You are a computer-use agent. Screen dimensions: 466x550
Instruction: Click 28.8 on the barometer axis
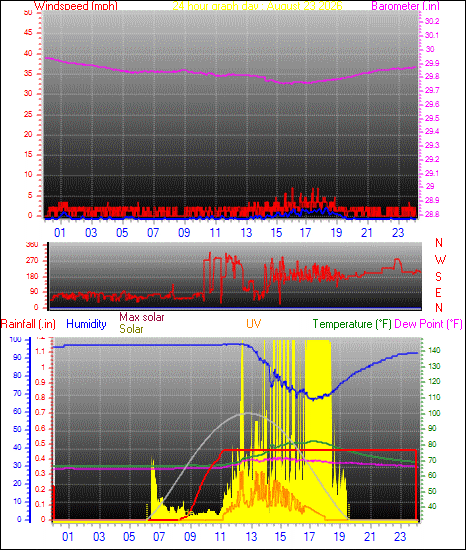[432, 214]
